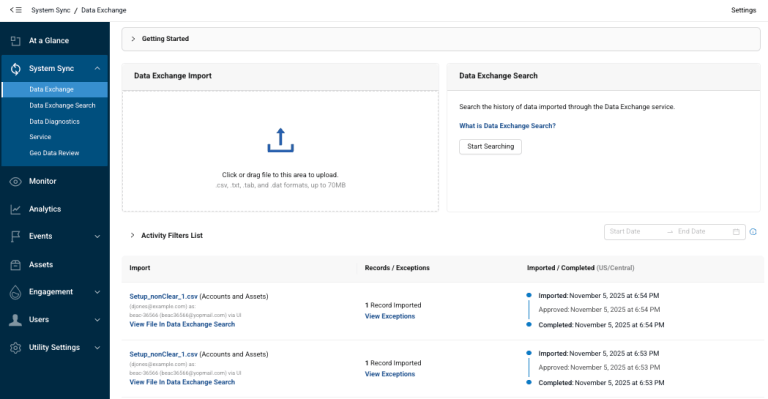The image size is (768, 399).
Task: Click the info icon beside the date range
Action: (x=753, y=232)
